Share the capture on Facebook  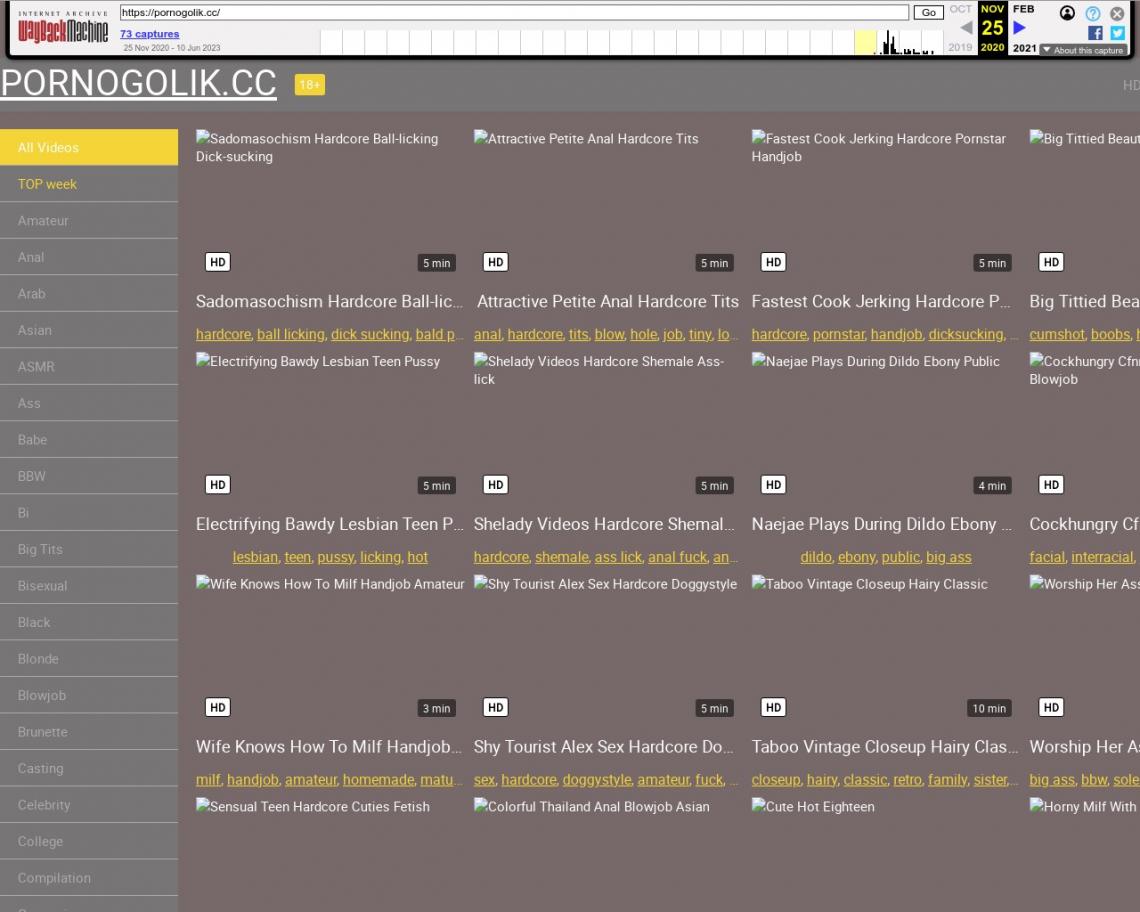1095,33
